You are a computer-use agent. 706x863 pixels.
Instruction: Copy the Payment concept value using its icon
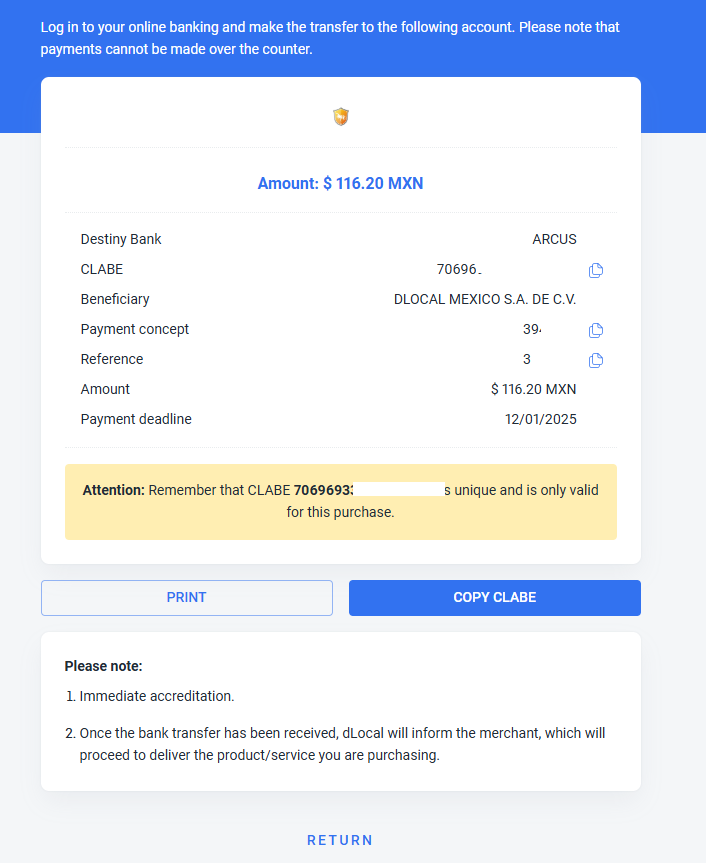(595, 330)
